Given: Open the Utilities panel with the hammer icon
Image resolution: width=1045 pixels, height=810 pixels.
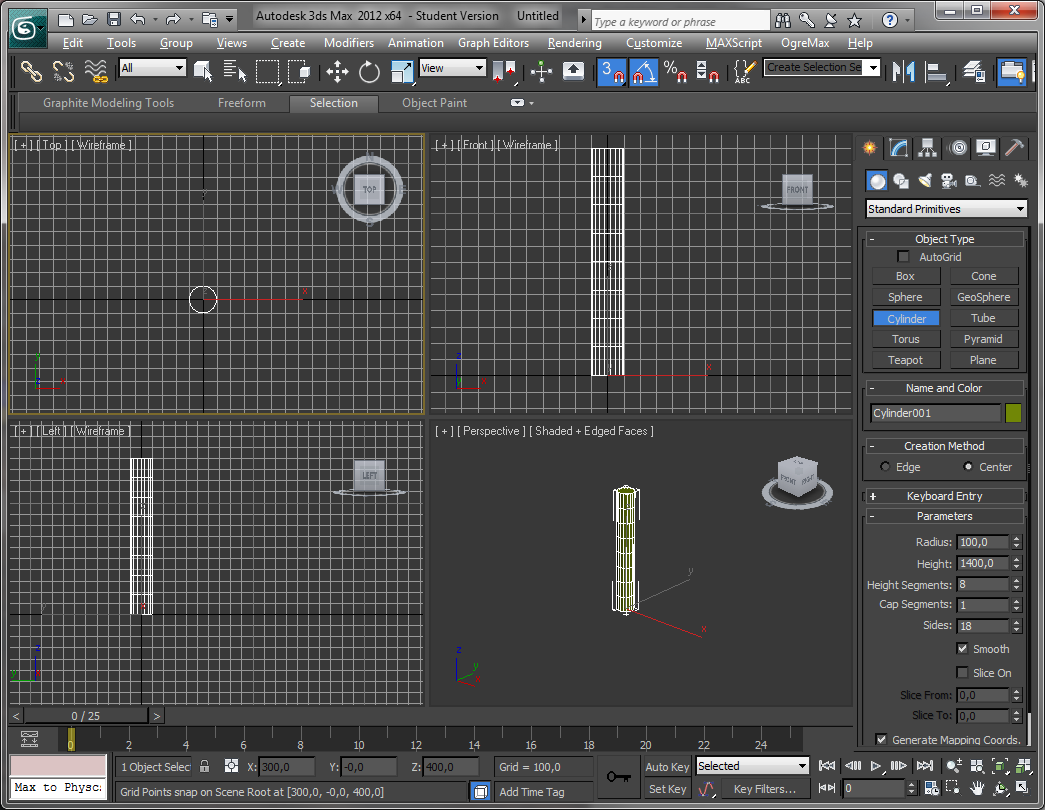Looking at the screenshot, I should 1013,148.
